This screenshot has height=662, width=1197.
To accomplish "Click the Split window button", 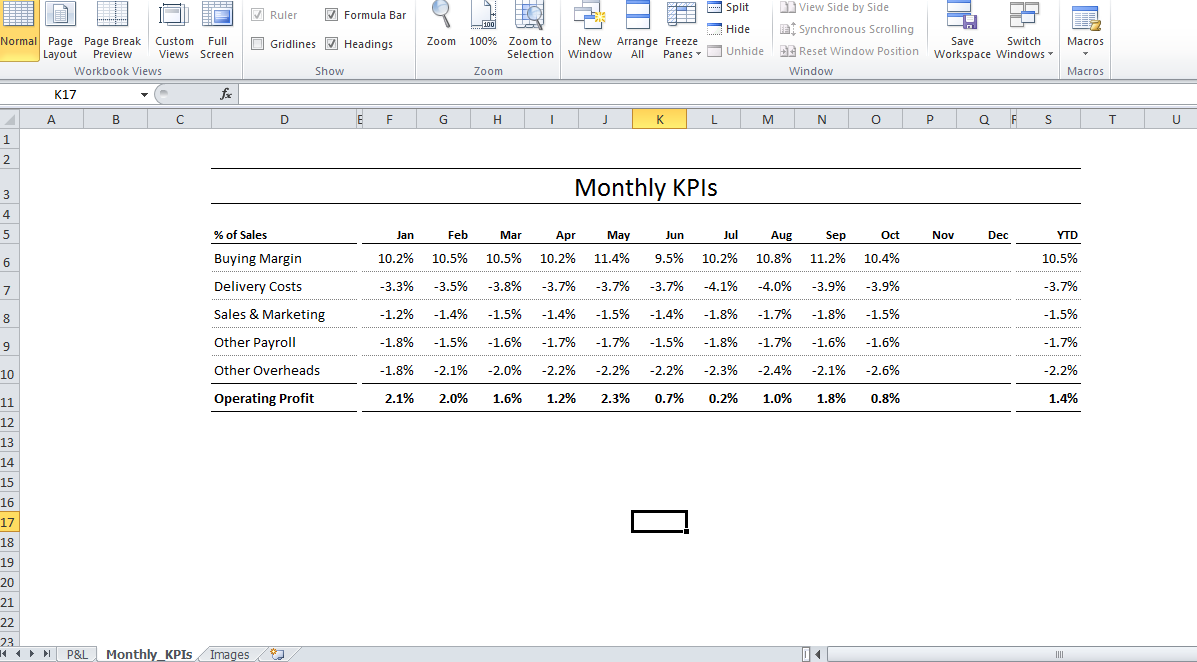I will (728, 8).
